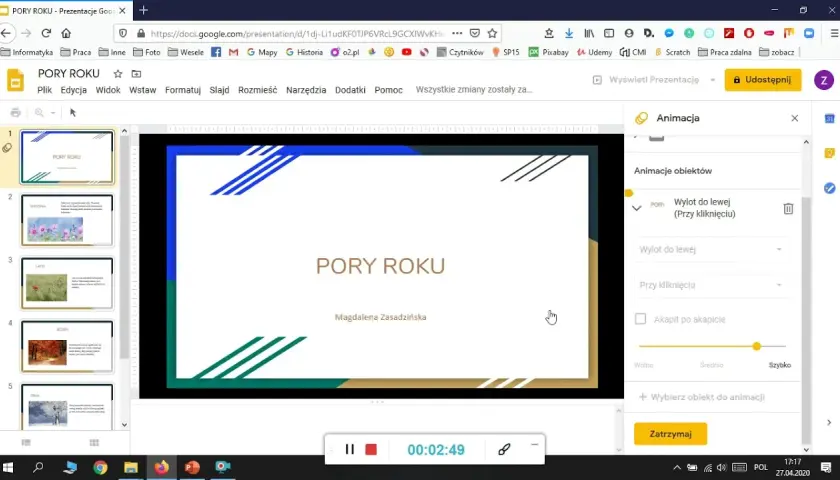Show hidden system tray icons
This screenshot has height=480, width=840.
(x=677, y=468)
